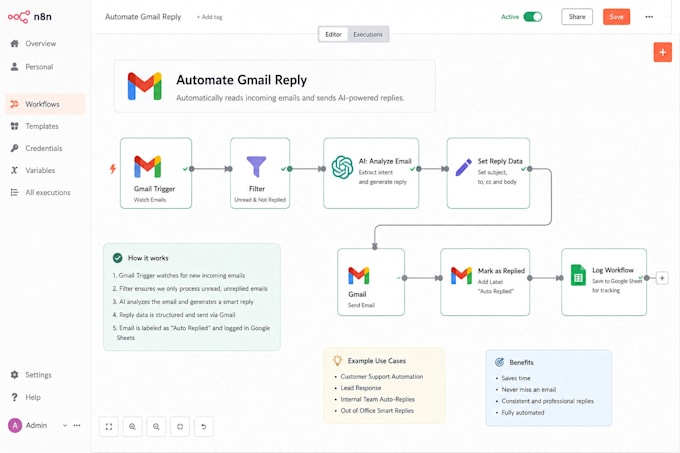Click the orange add node plus button
Screen dimensions: 680x453
(x=663, y=52)
